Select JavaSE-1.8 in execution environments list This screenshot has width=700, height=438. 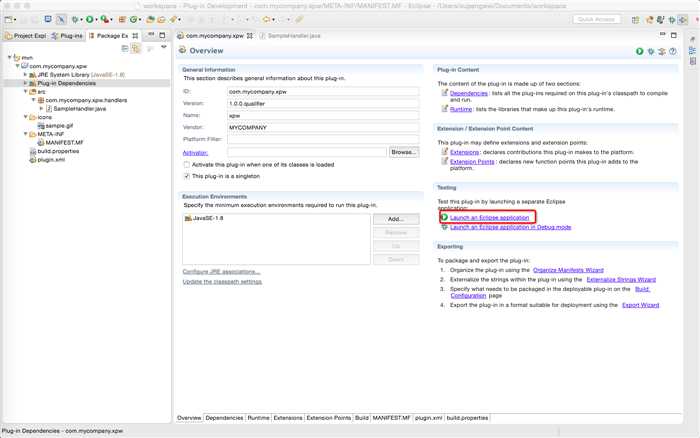[204, 218]
